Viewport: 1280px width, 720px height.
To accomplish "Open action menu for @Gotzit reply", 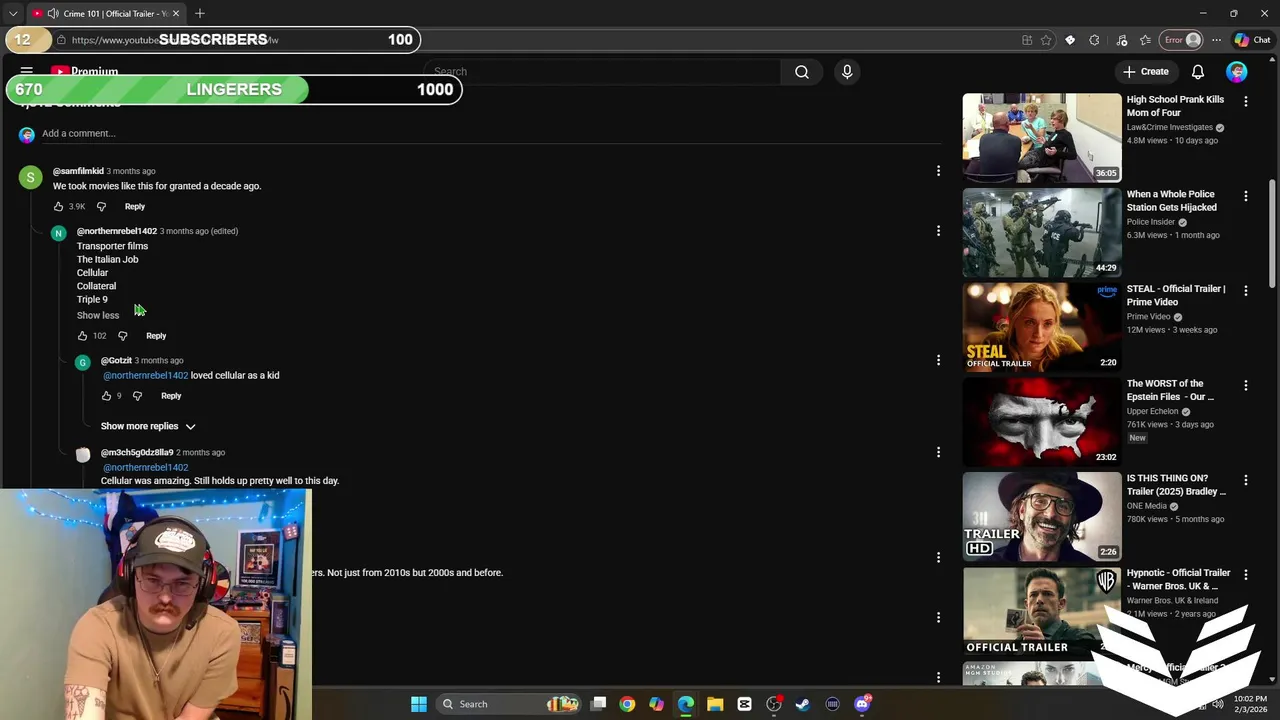I will coord(938,360).
